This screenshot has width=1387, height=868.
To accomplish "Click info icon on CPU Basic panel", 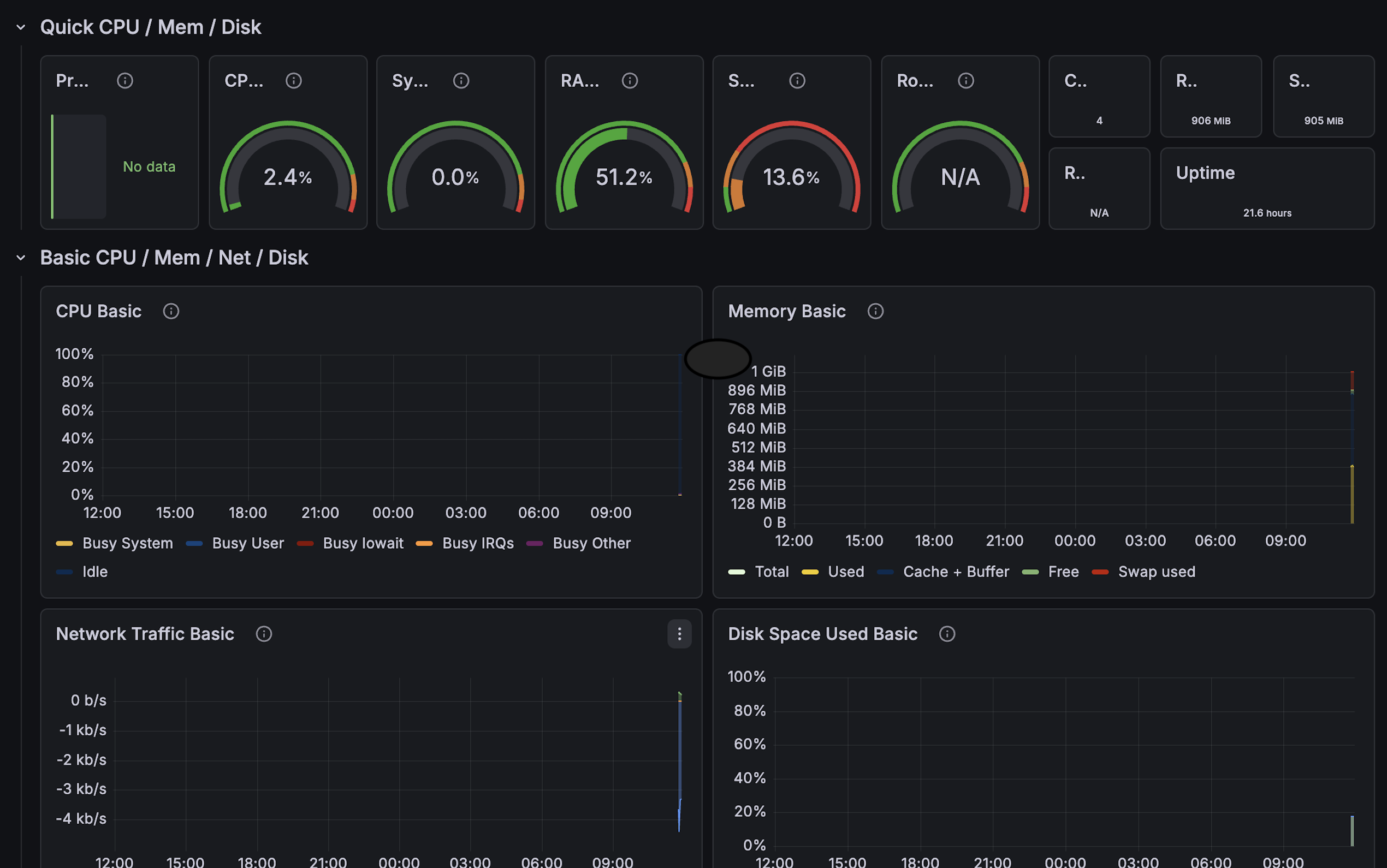I will (171, 311).
